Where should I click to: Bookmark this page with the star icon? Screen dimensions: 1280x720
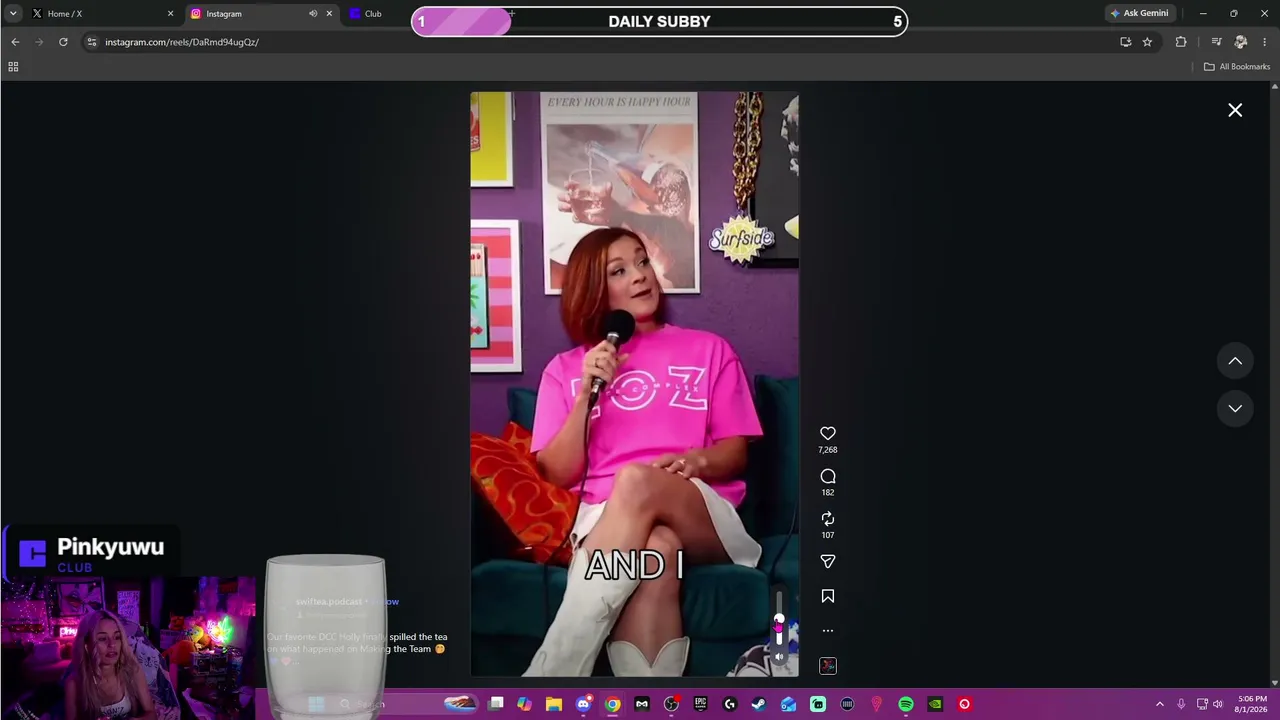pyautogui.click(x=1147, y=42)
